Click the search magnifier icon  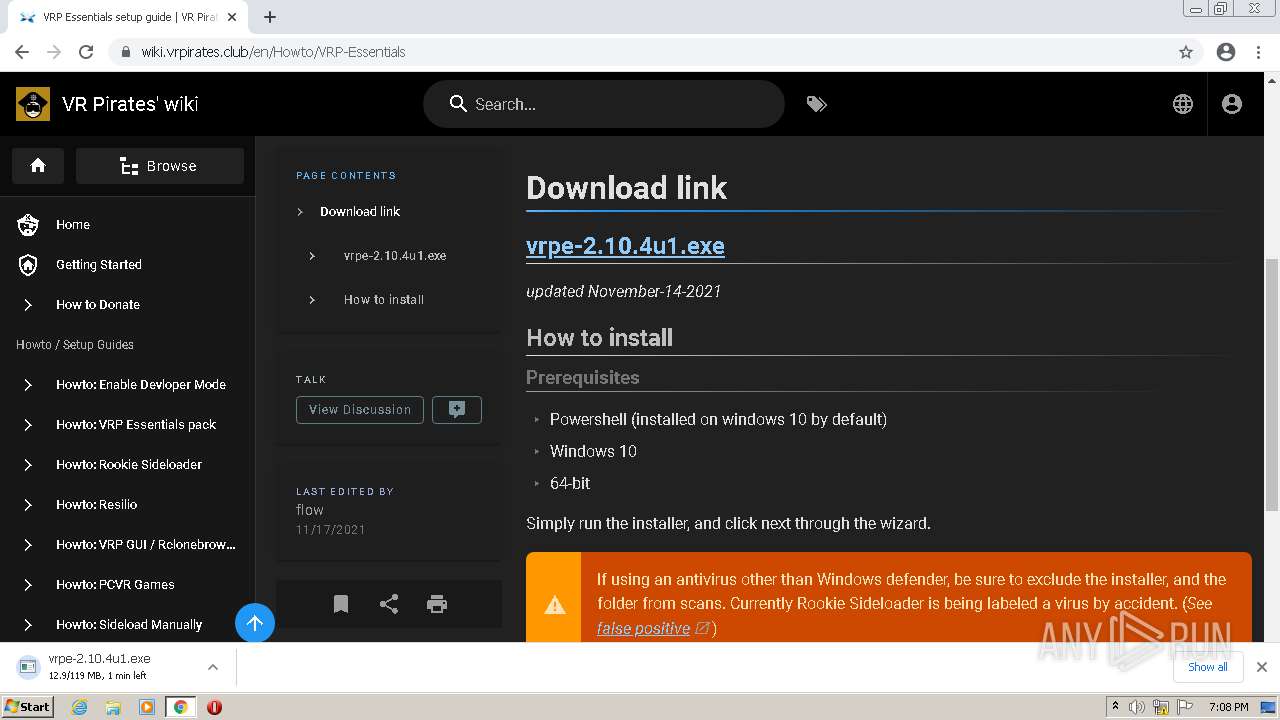[x=458, y=104]
